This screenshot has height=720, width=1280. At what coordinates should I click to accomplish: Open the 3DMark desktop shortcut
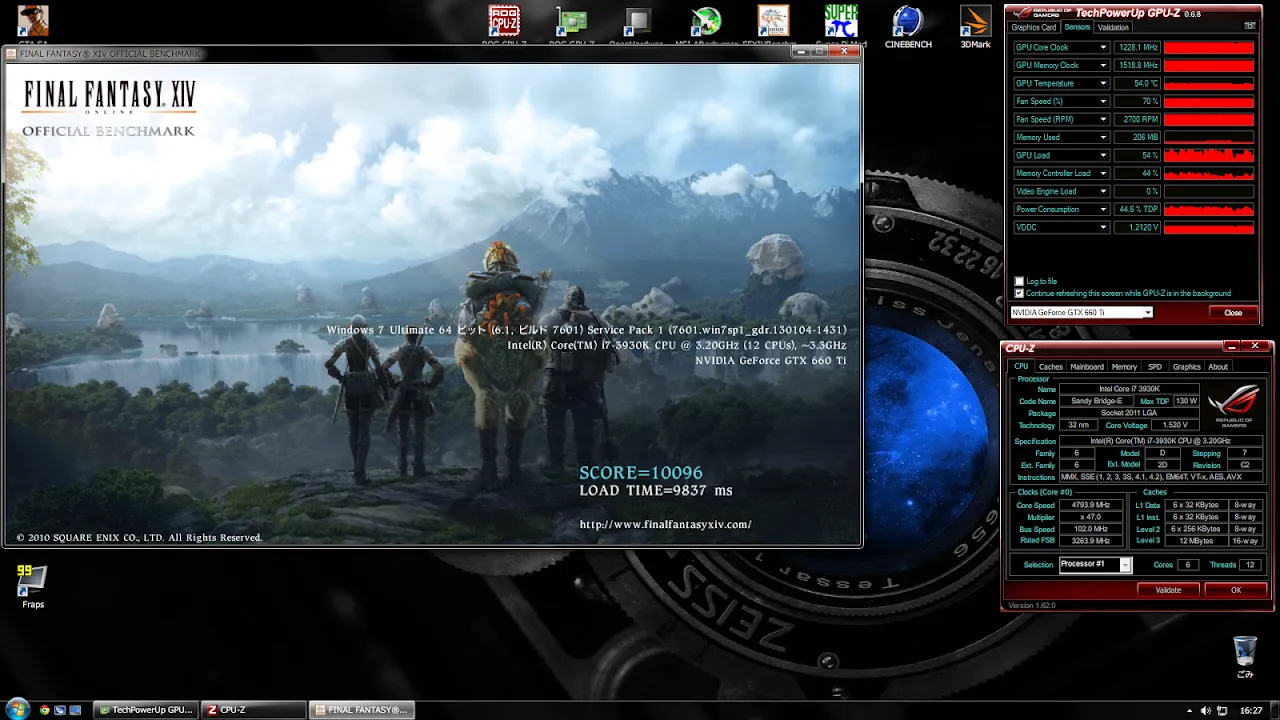pos(975,24)
